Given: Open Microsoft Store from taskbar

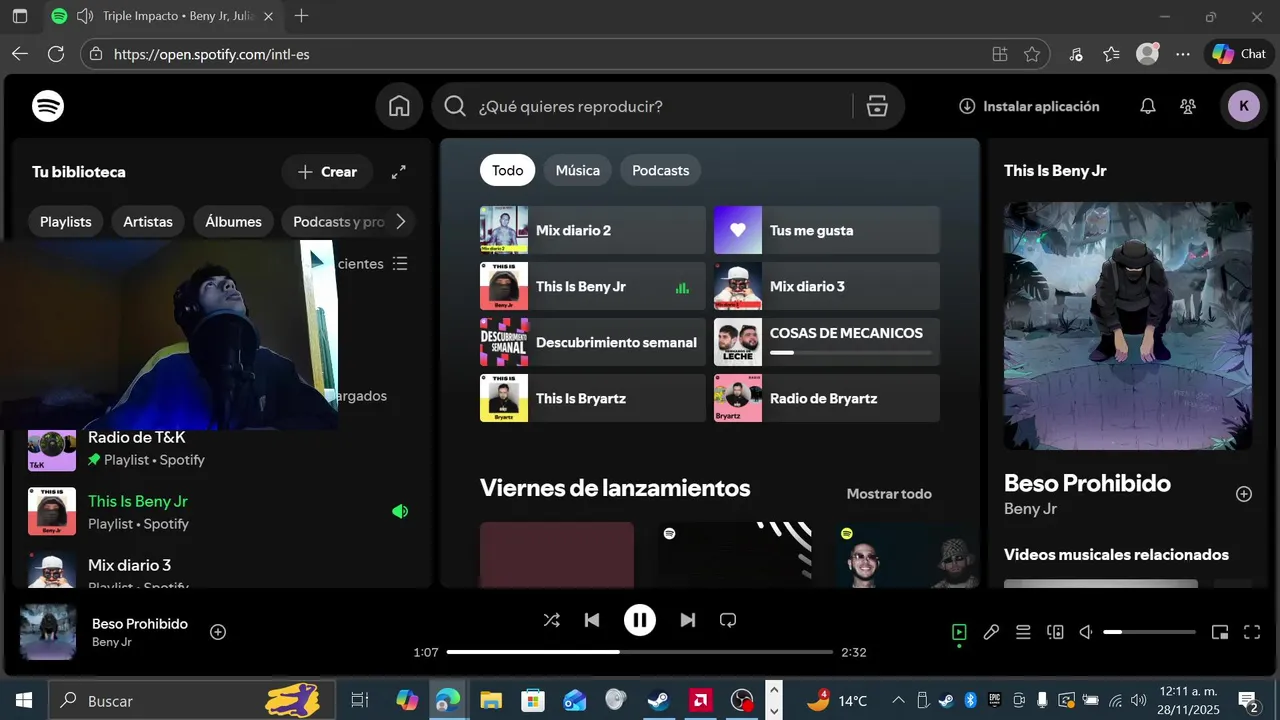Looking at the screenshot, I should coord(532,701).
